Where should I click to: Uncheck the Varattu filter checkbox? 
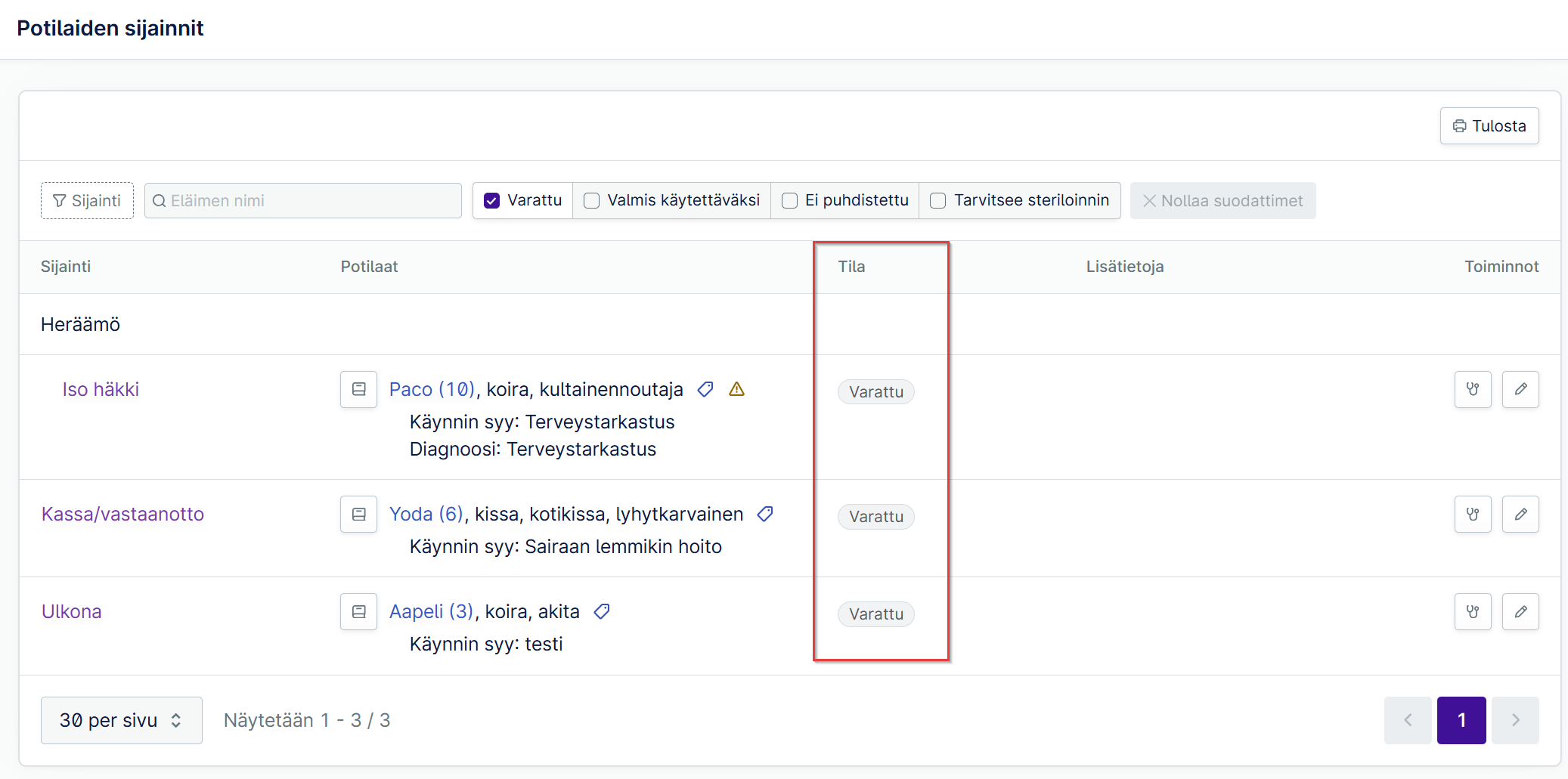point(491,200)
